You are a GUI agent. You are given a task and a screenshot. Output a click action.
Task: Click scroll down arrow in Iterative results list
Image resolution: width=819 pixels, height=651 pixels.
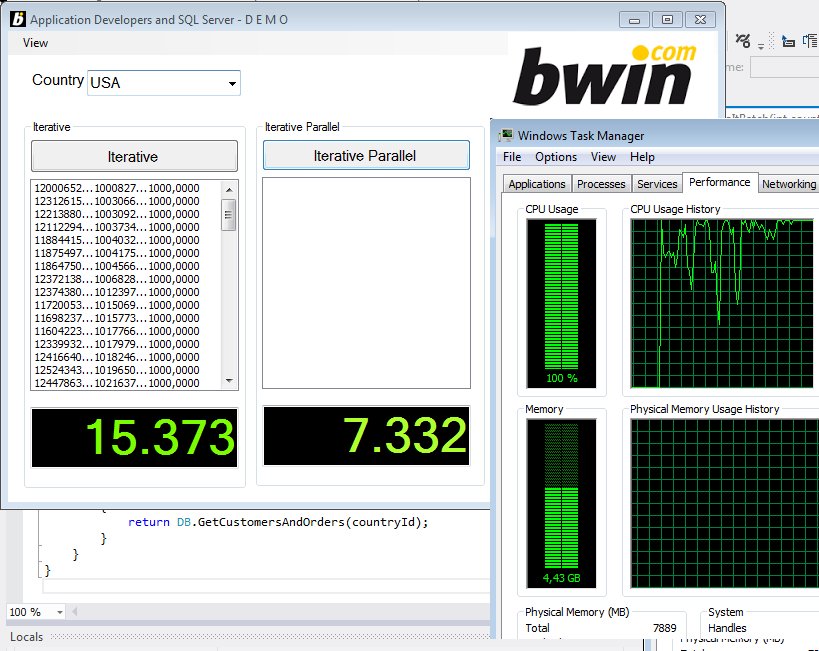[x=229, y=381]
